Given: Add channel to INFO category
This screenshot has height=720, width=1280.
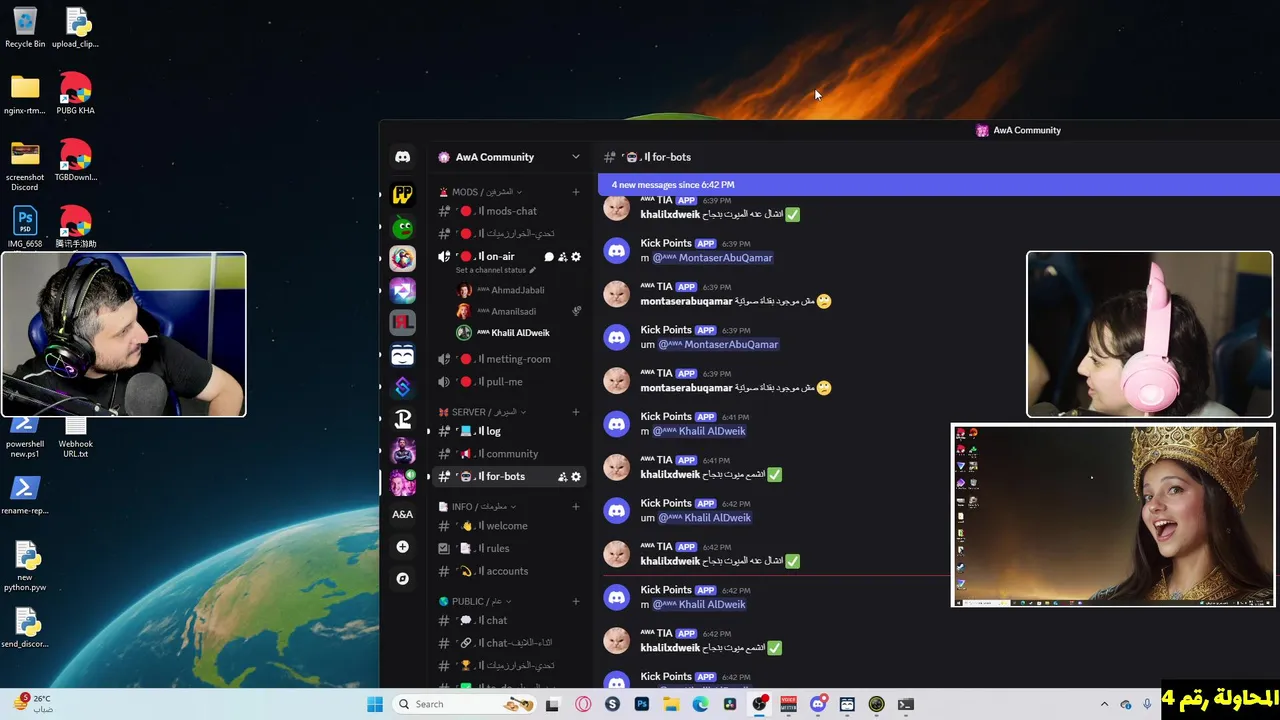Looking at the screenshot, I should click(576, 506).
